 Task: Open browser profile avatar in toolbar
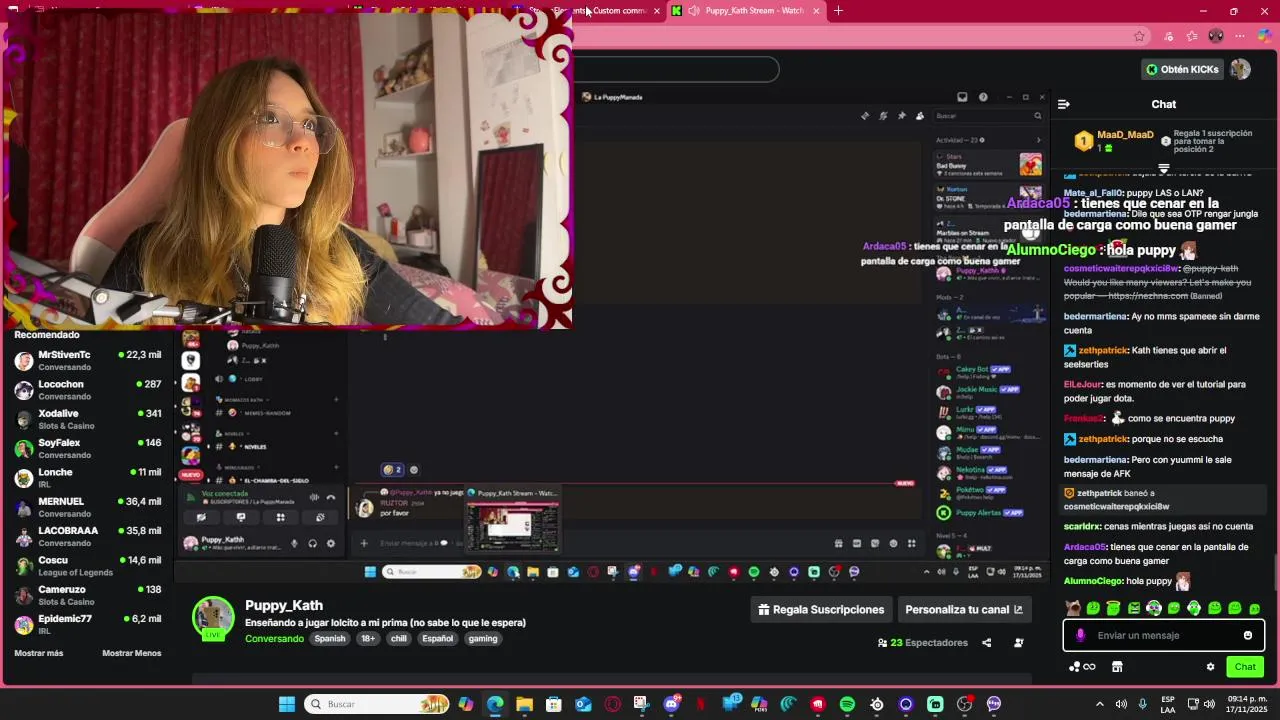[x=1216, y=36]
